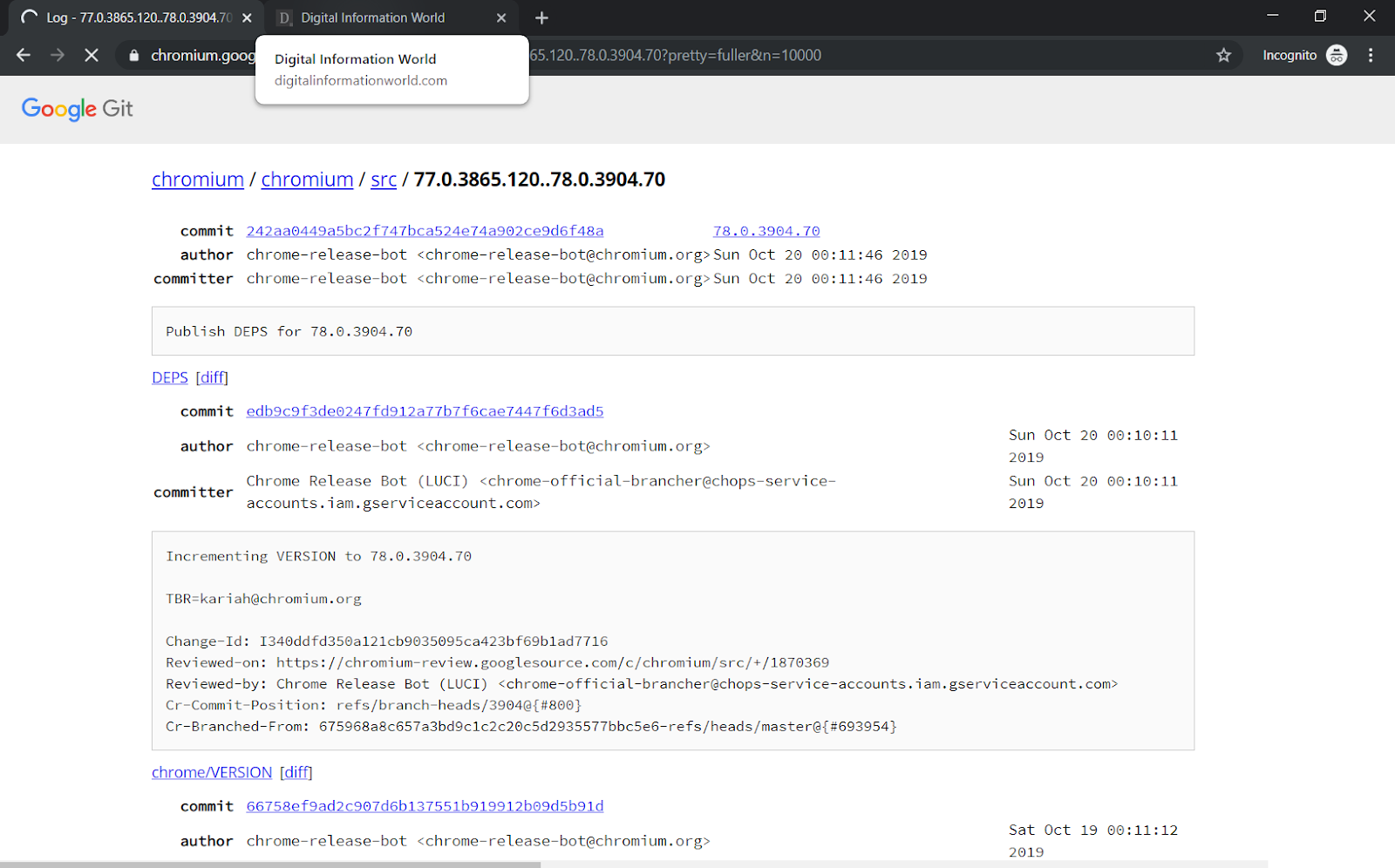Screen dimensions: 1395x868
Task: Open the DEPS file link
Action: (170, 377)
